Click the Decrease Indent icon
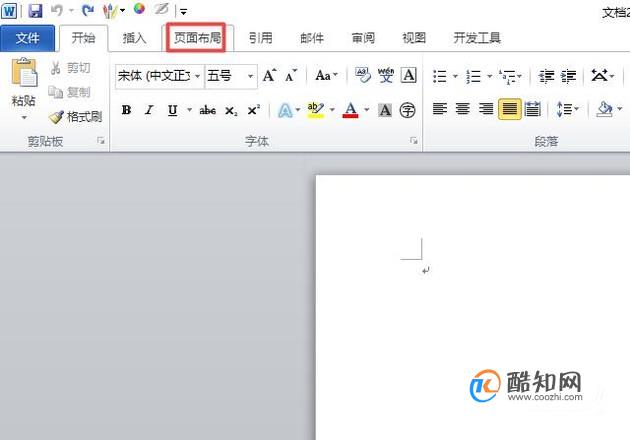 click(x=546, y=76)
